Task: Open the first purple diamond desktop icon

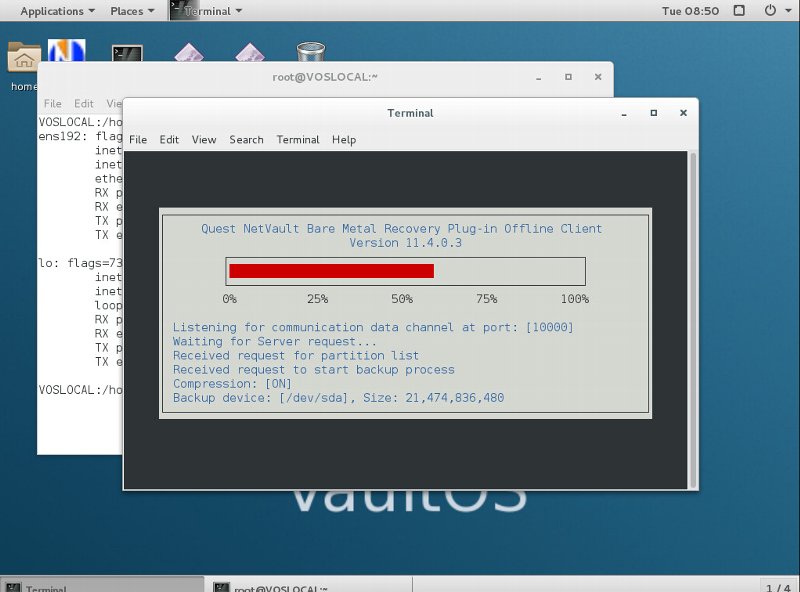Action: click(x=189, y=52)
